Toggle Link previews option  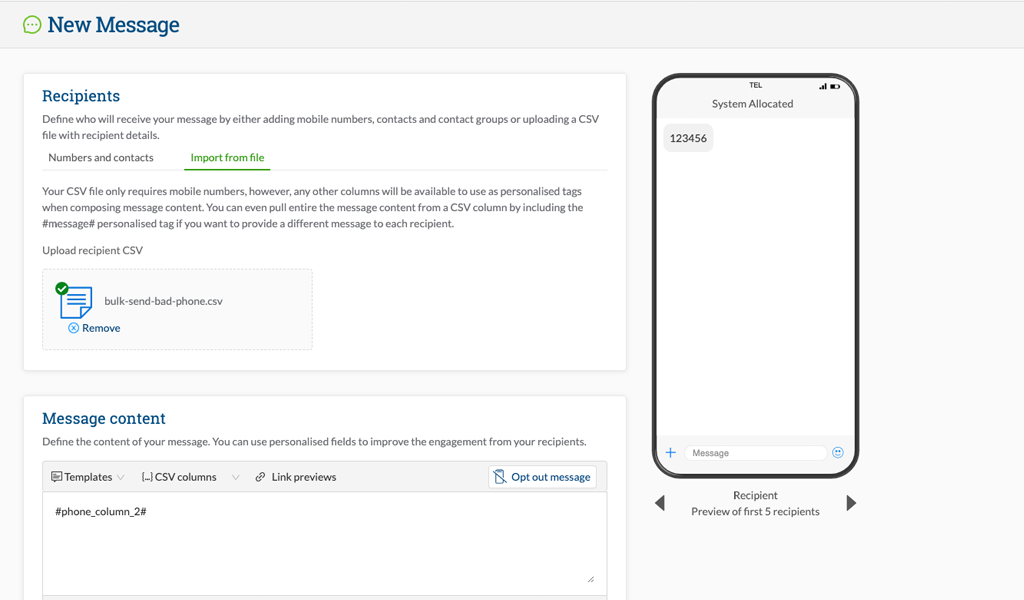296,477
